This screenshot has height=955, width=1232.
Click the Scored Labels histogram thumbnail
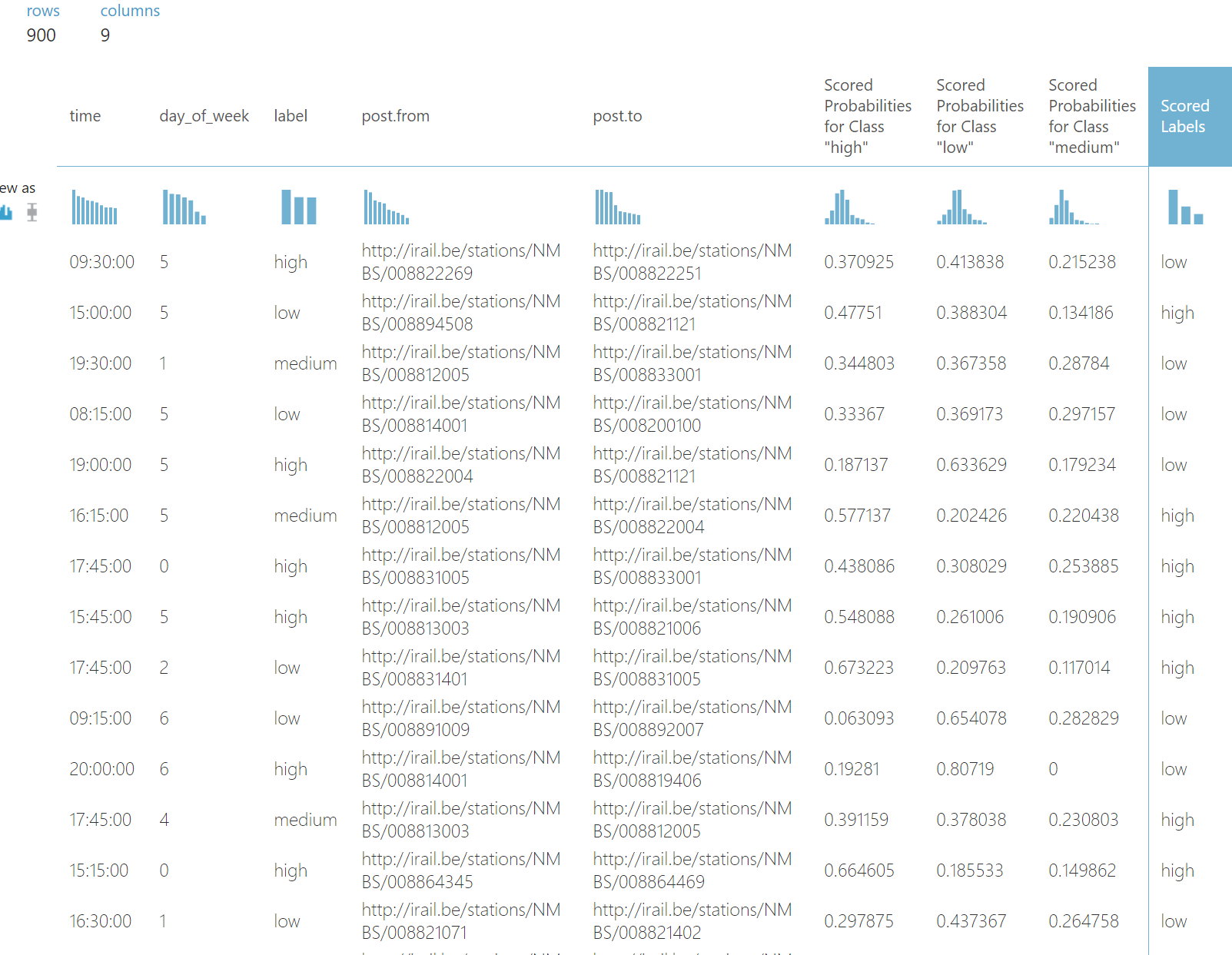coord(1185,207)
